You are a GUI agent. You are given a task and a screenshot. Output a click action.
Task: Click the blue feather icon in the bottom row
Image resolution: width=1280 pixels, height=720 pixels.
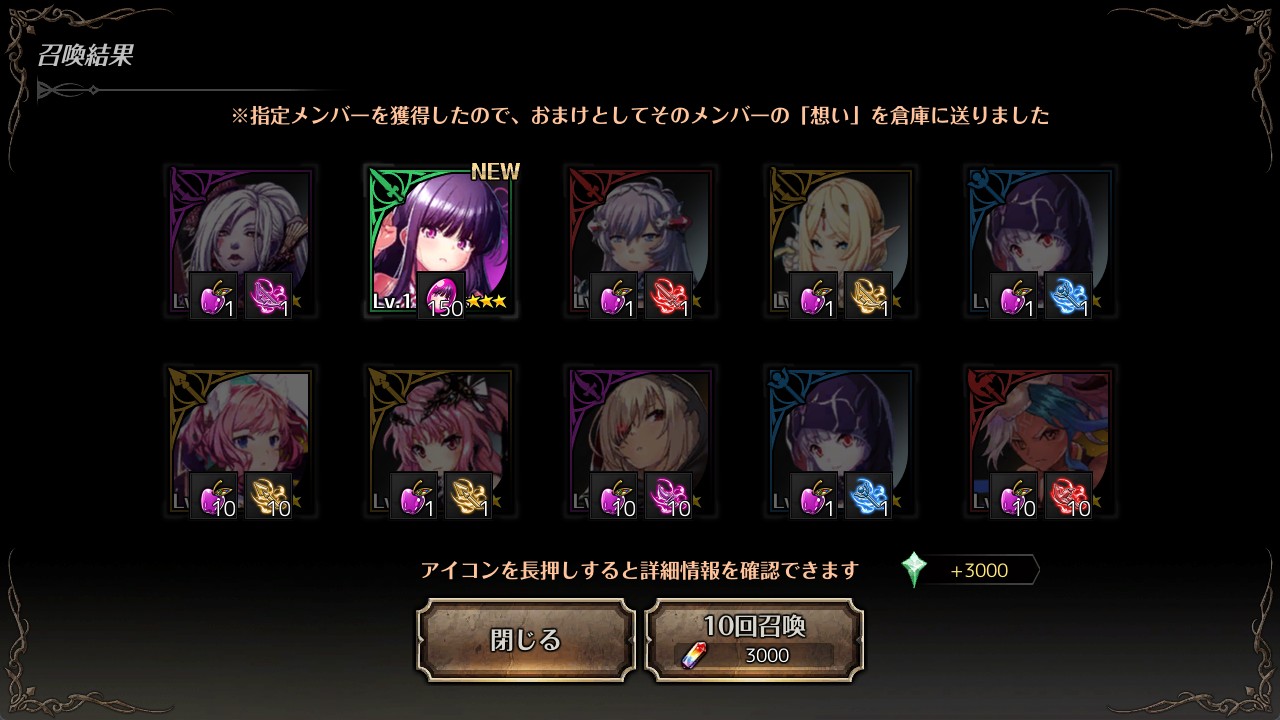coord(869,496)
